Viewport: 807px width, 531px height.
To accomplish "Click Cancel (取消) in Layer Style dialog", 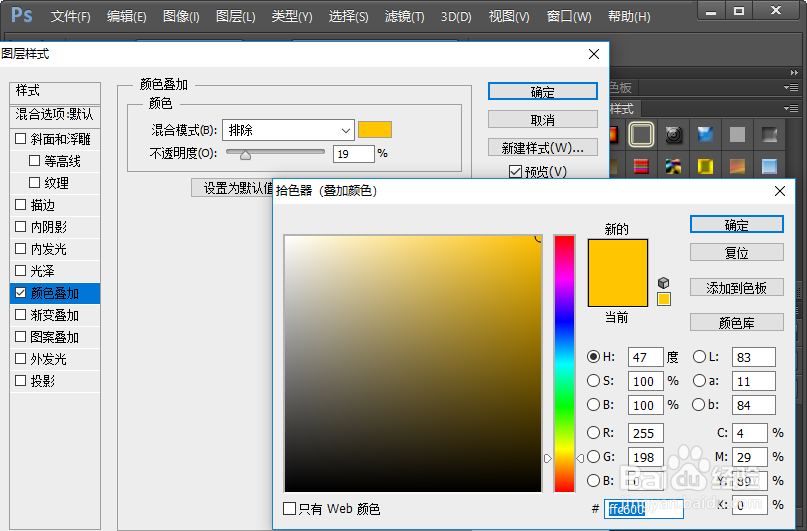I will (x=542, y=120).
